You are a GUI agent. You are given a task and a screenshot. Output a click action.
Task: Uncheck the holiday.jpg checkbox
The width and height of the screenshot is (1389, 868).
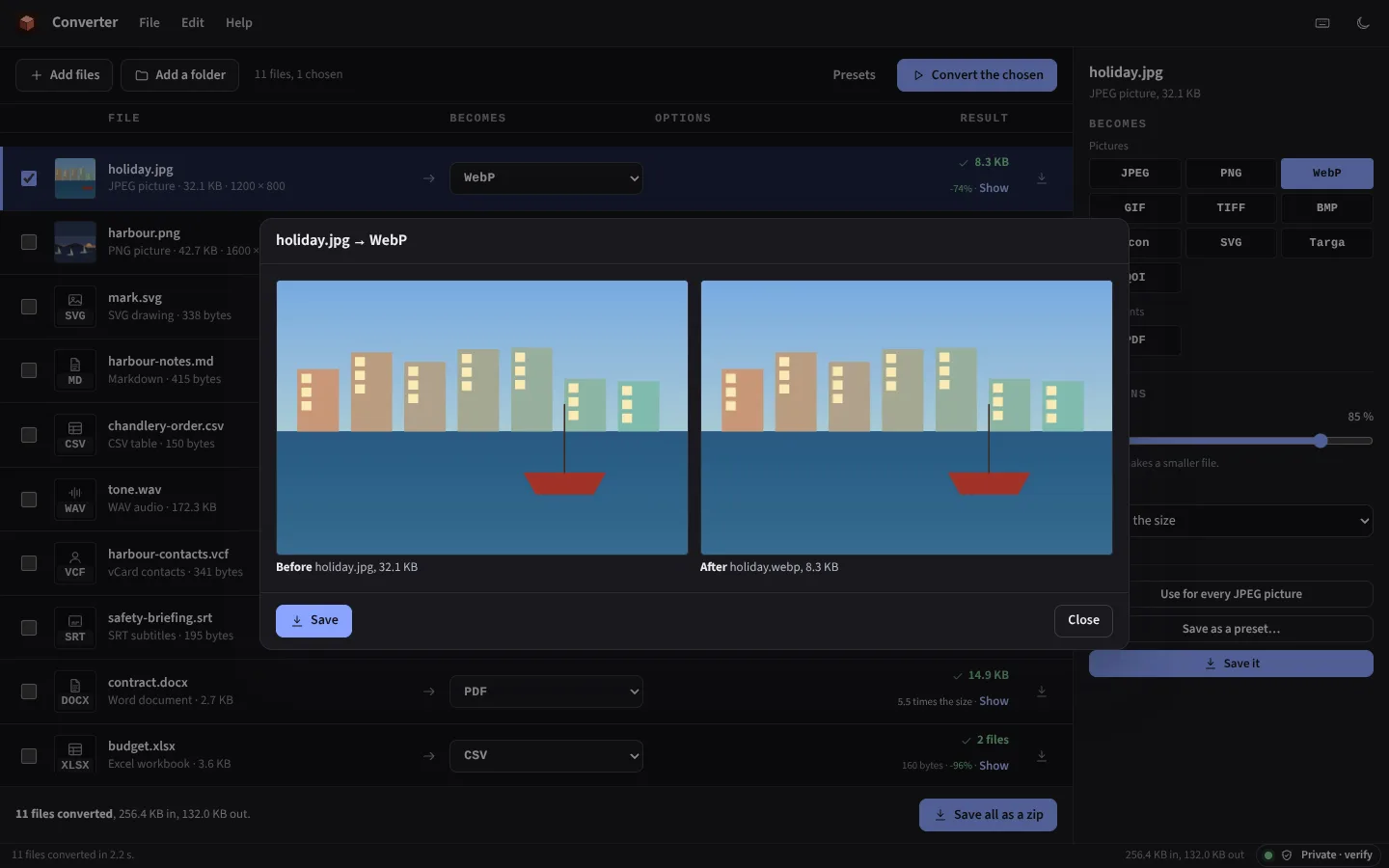[29, 178]
